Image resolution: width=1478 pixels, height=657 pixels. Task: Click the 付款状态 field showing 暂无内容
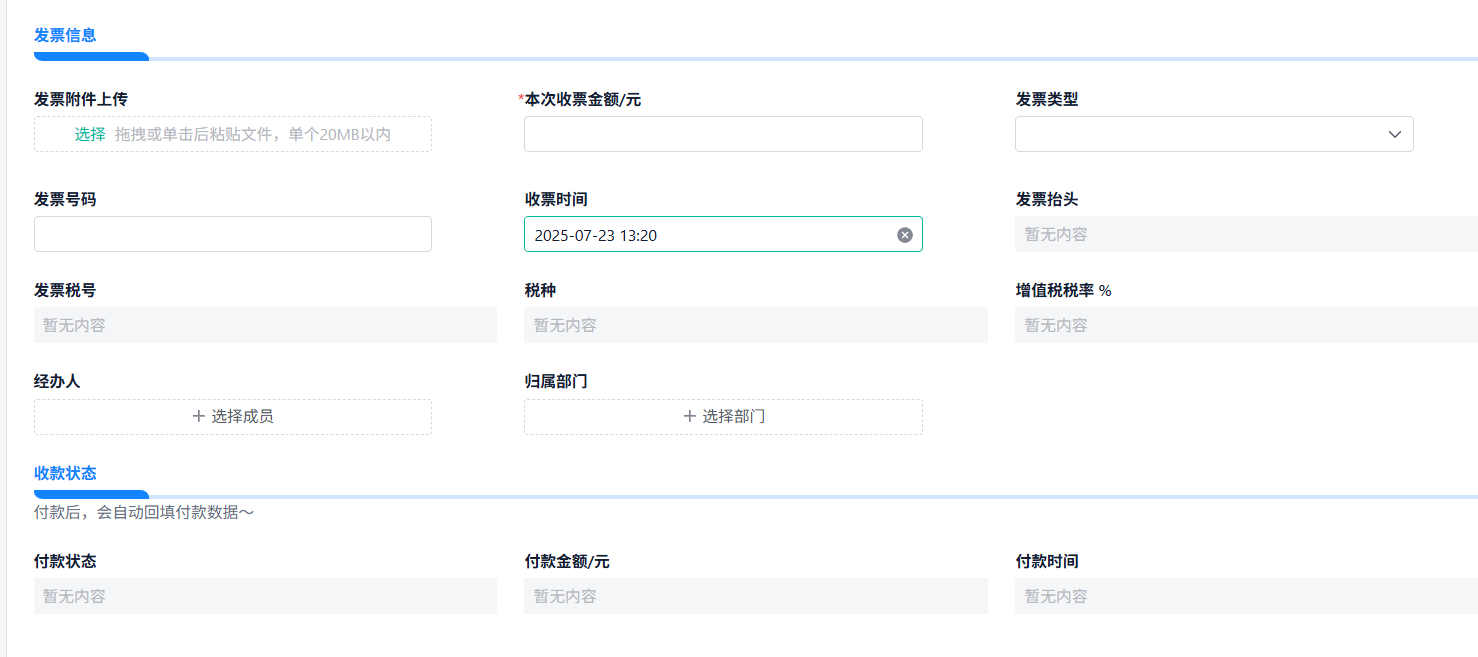coord(265,596)
